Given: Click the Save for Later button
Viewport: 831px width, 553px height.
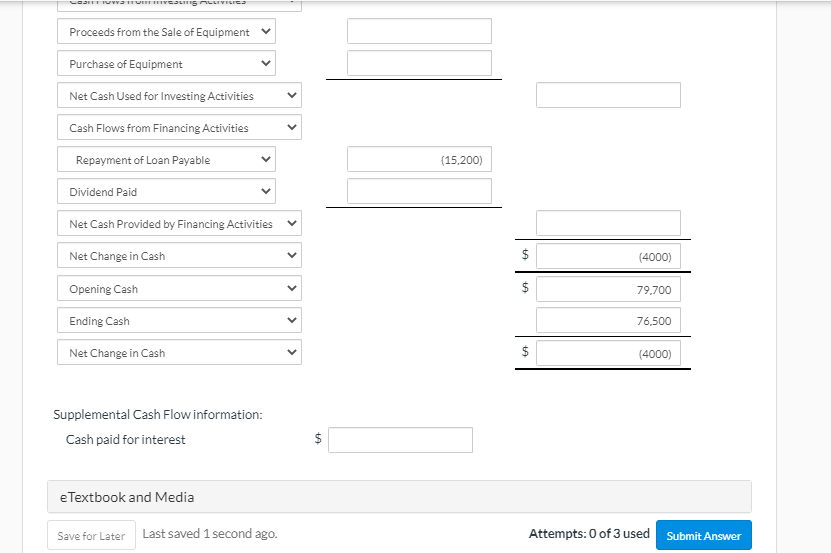Looking at the screenshot, I should [91, 536].
